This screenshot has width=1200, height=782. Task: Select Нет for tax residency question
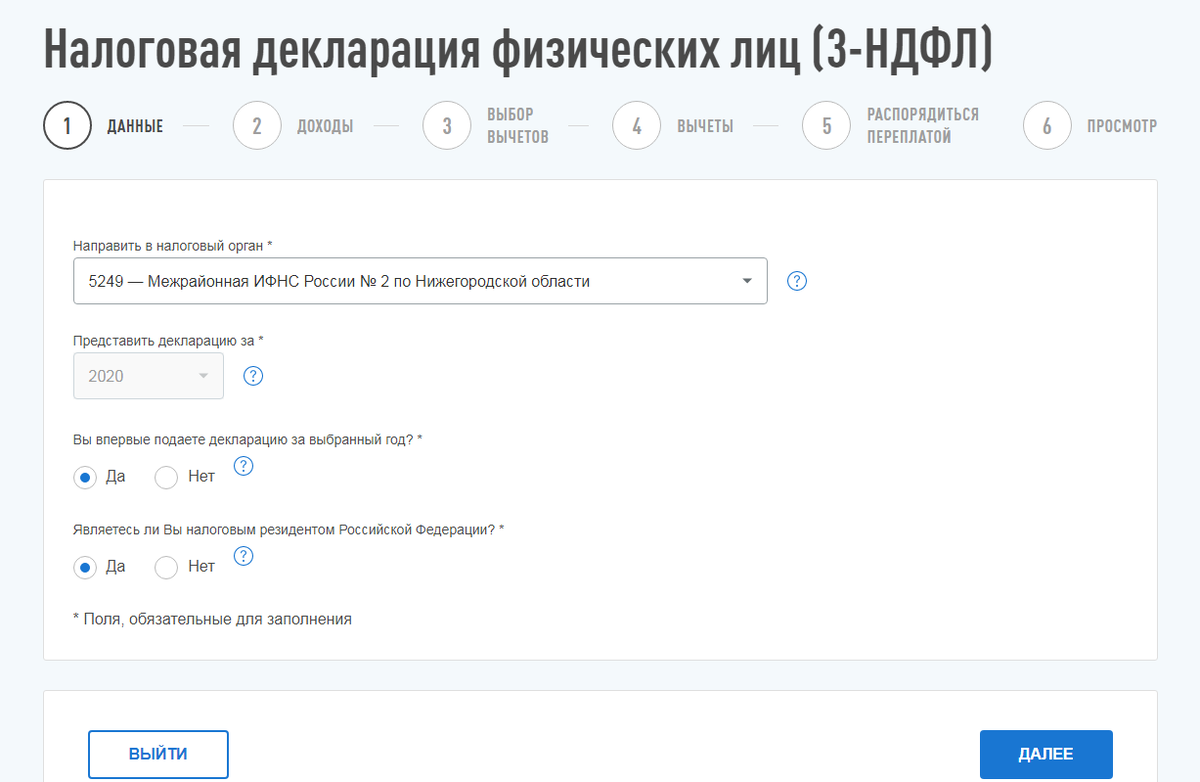(x=166, y=567)
